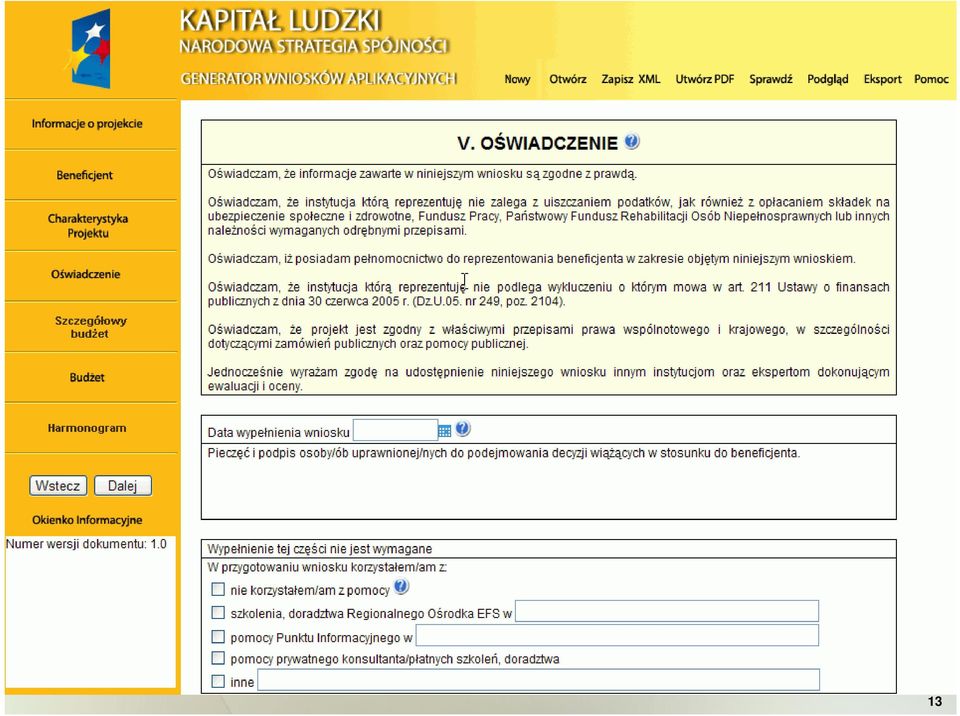Open Podgląd in top menu

tap(828, 79)
